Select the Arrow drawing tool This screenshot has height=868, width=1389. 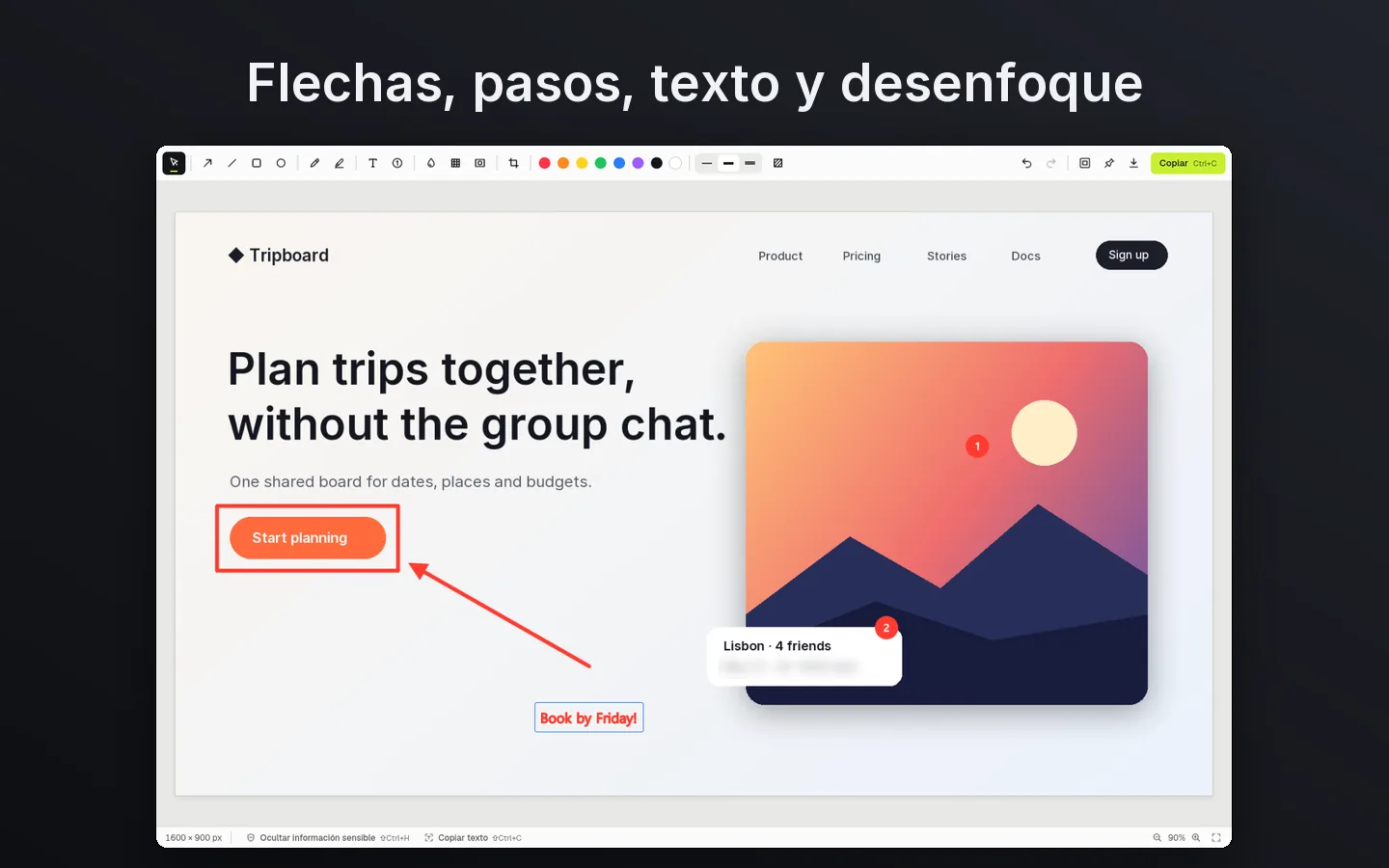[x=207, y=163]
